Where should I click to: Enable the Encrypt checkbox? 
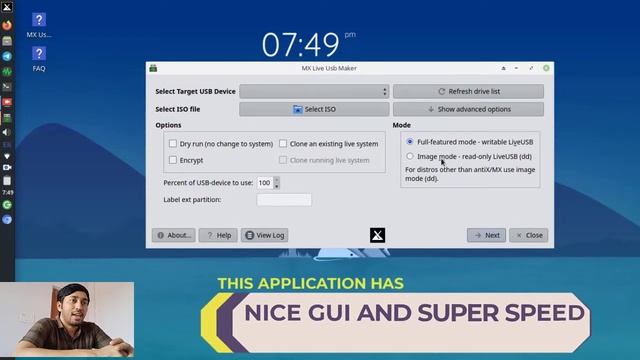(173, 160)
